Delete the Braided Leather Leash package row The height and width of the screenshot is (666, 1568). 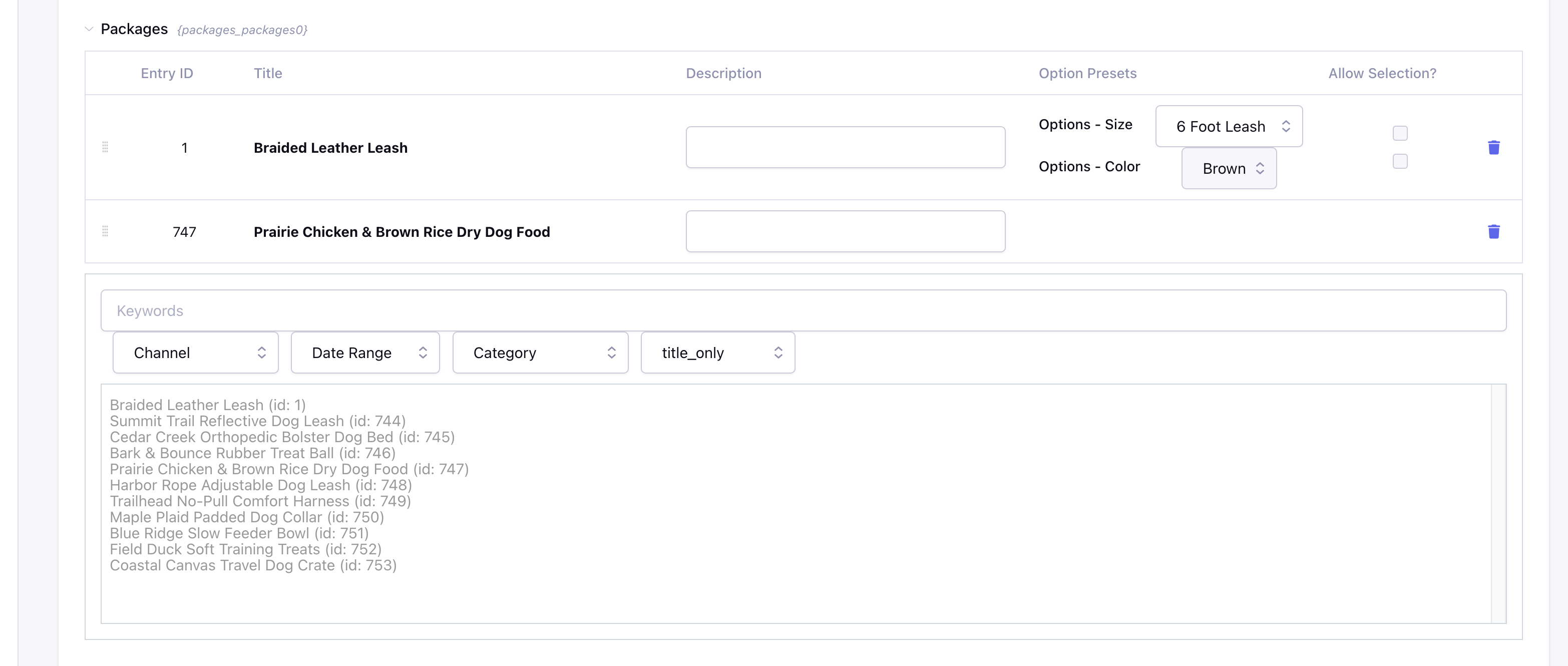tap(1493, 147)
